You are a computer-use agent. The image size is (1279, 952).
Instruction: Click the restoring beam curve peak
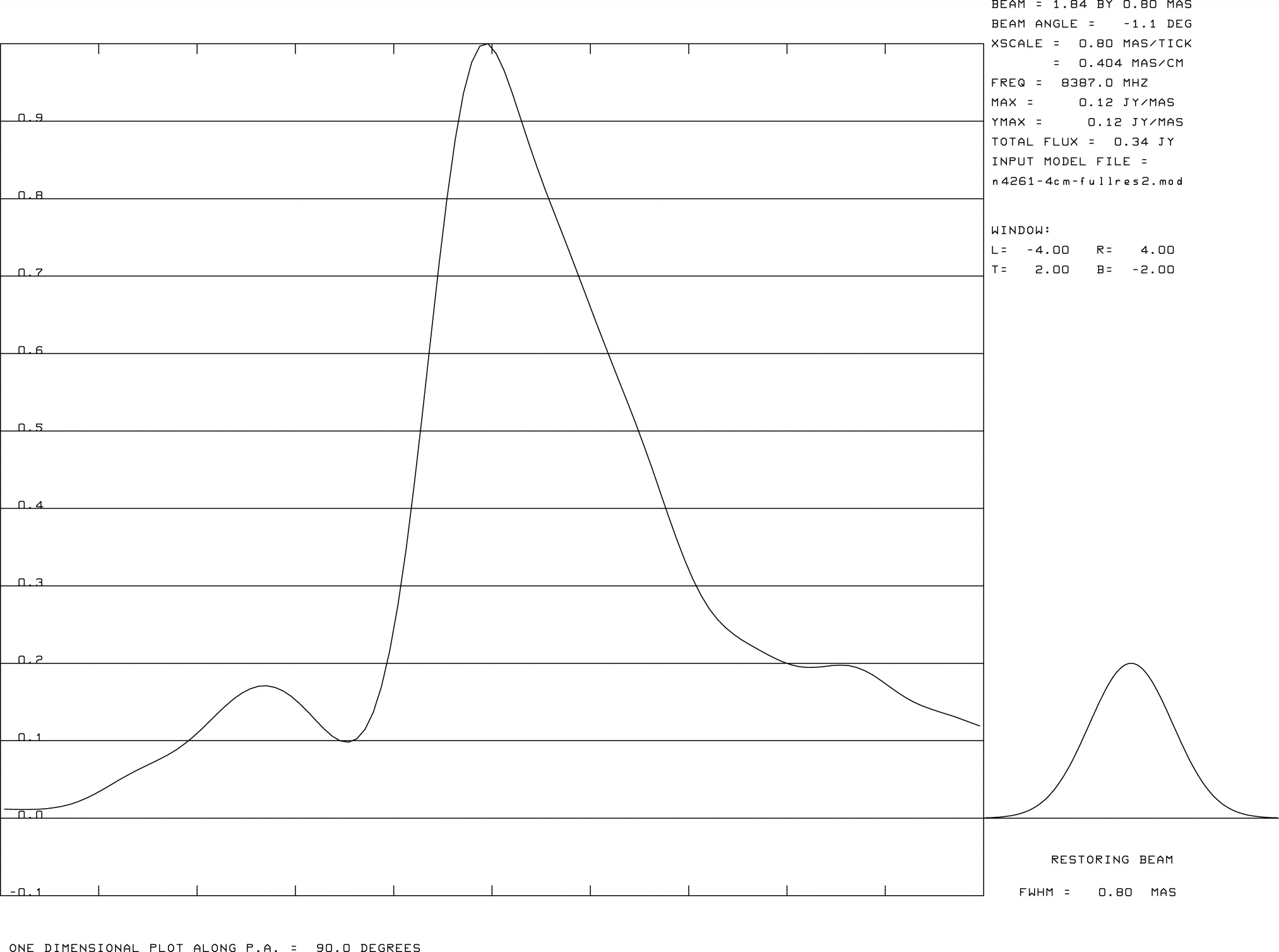1131,663
